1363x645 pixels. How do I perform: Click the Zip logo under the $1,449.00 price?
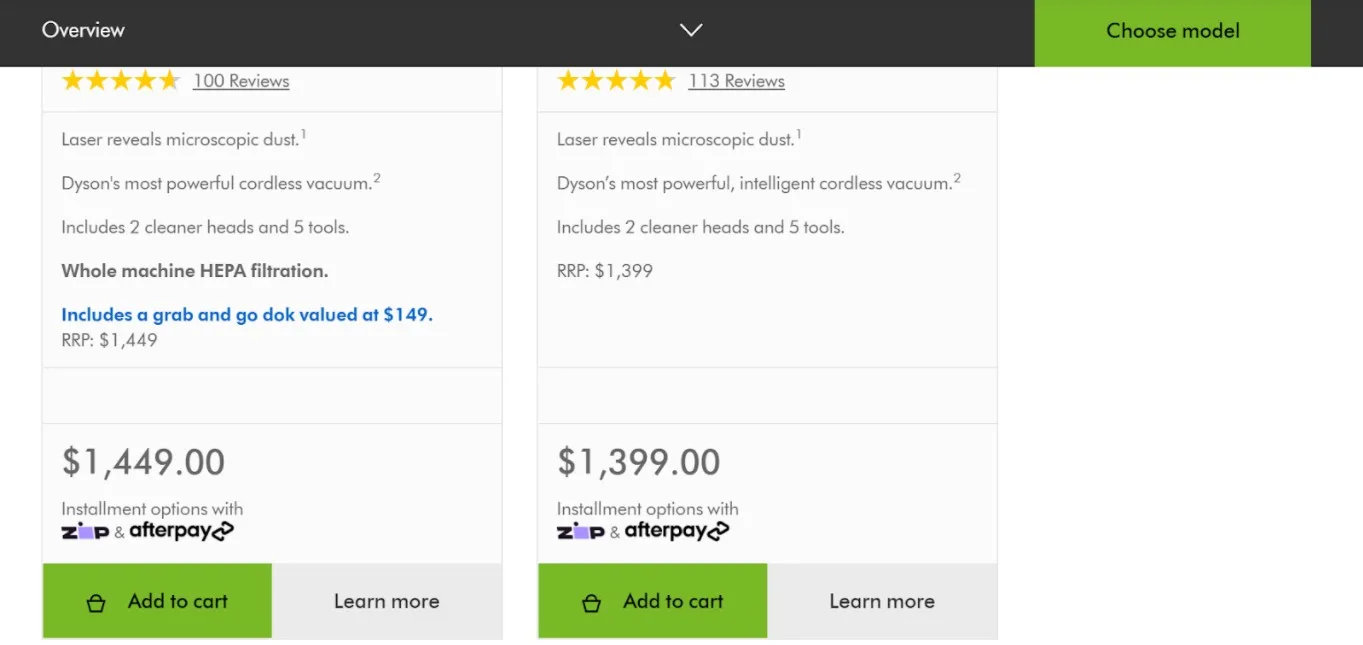point(85,532)
